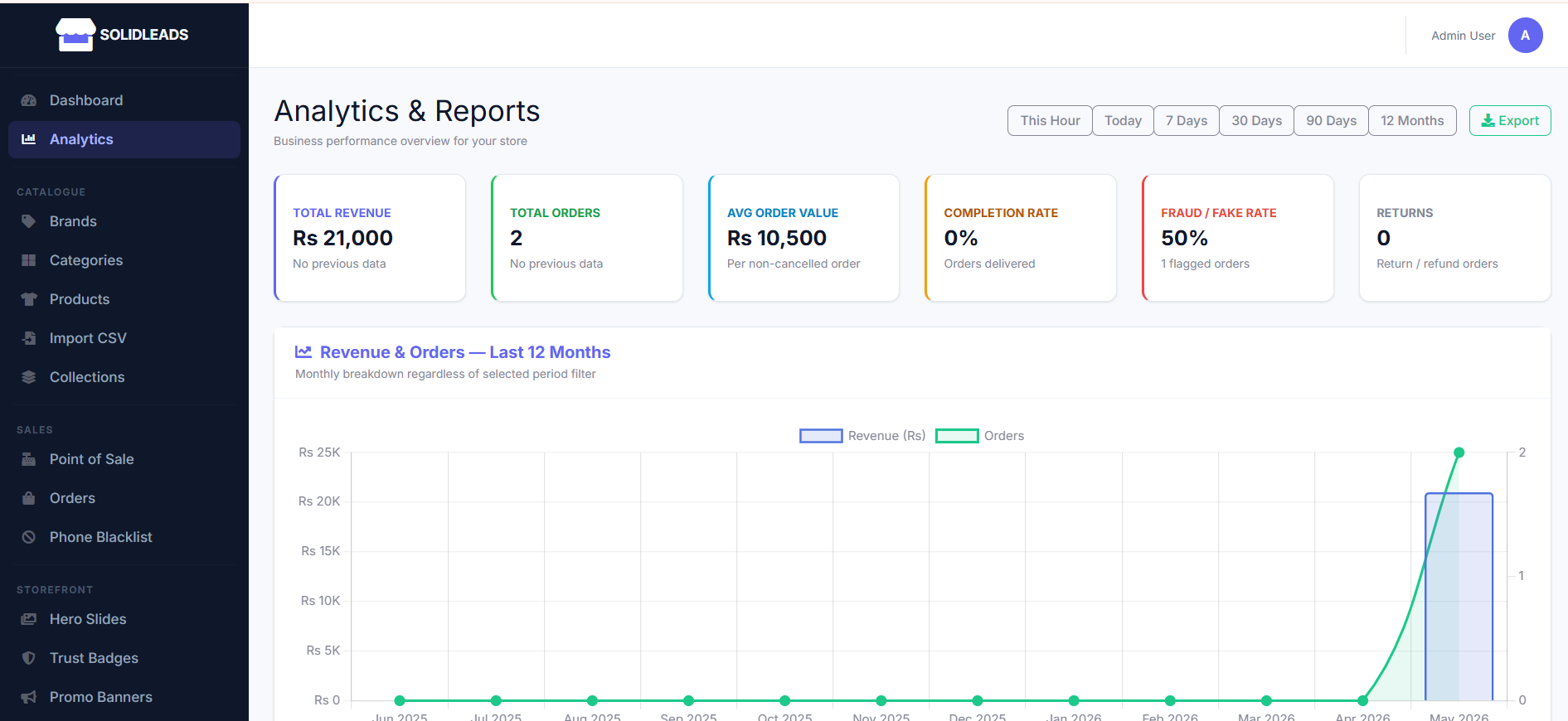Select Import CSV in sidebar
The width and height of the screenshot is (1568, 721).
pos(124,338)
